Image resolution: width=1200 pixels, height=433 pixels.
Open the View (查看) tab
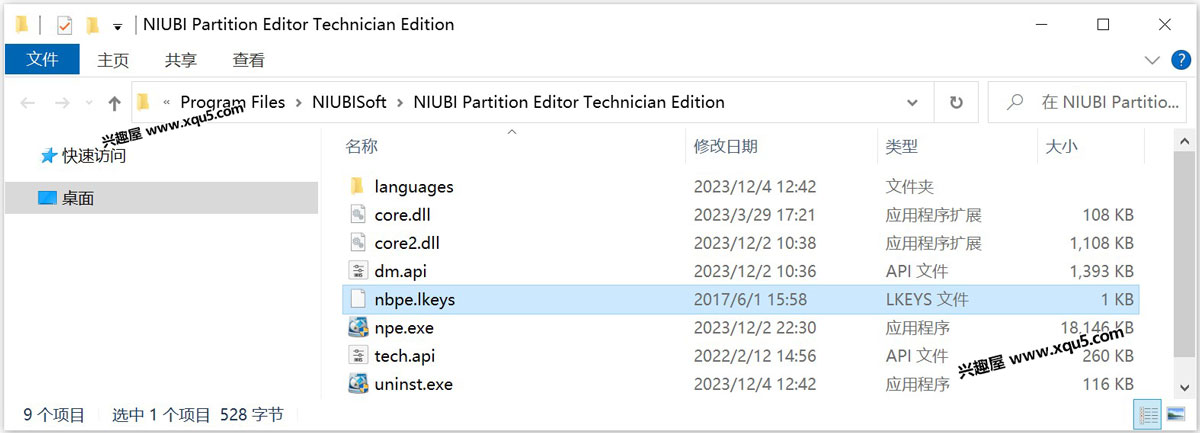(249, 60)
